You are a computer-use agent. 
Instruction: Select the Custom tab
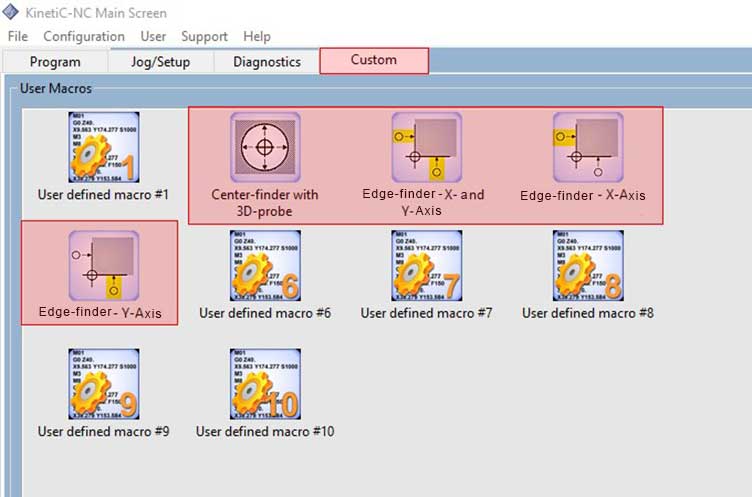tap(374, 60)
